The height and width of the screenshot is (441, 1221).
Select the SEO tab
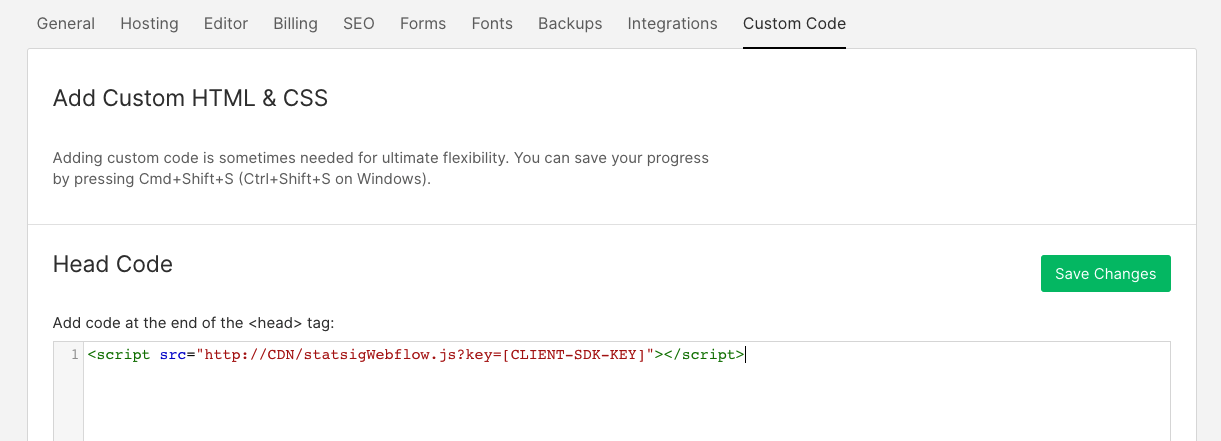359,23
